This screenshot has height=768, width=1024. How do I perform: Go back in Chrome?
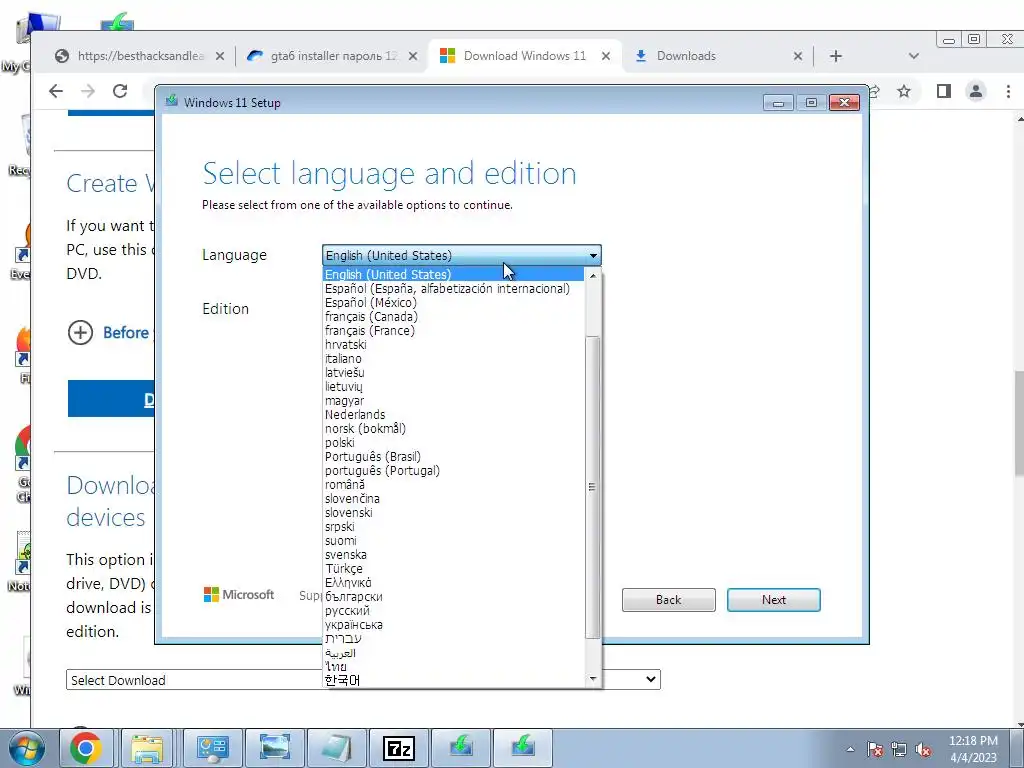(x=56, y=91)
